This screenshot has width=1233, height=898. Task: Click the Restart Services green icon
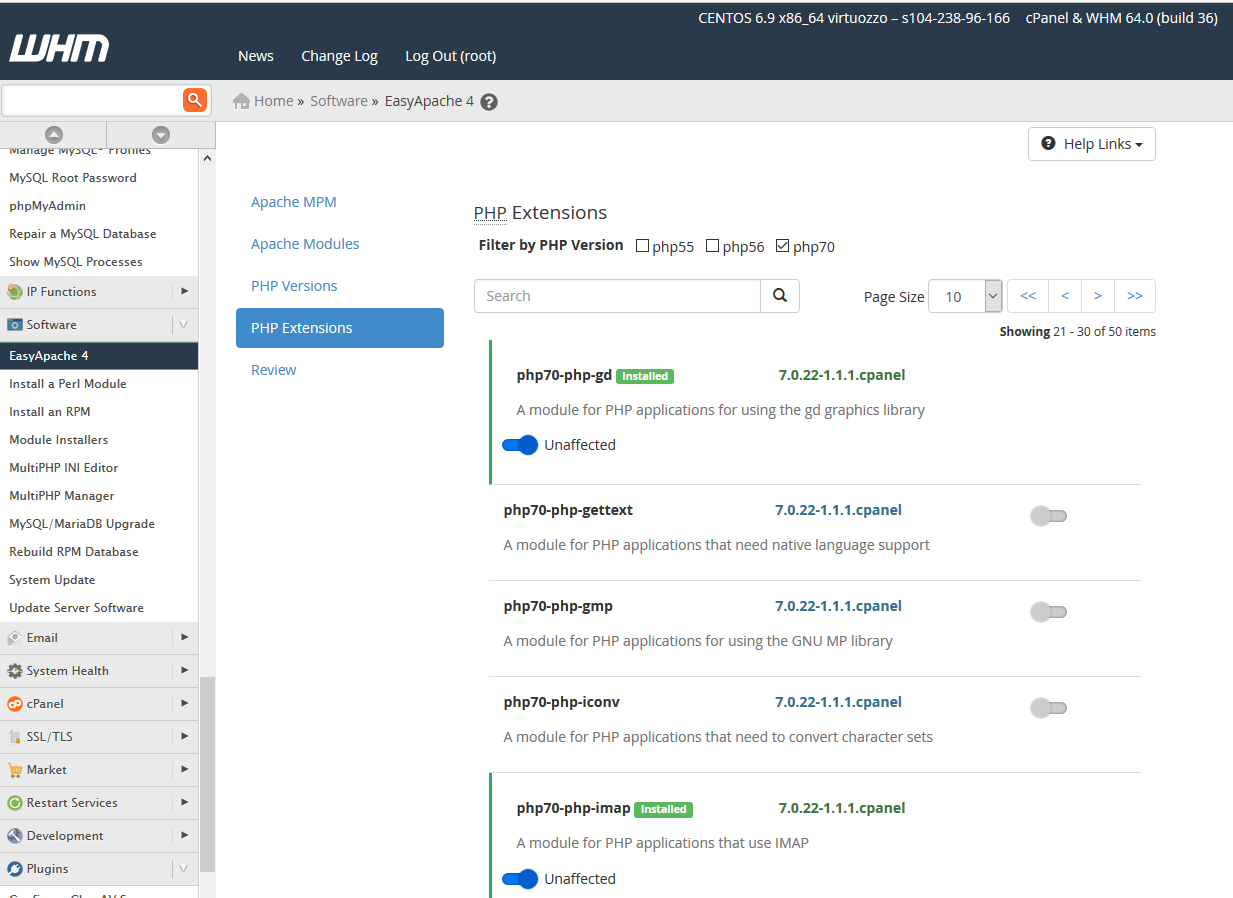pos(15,803)
